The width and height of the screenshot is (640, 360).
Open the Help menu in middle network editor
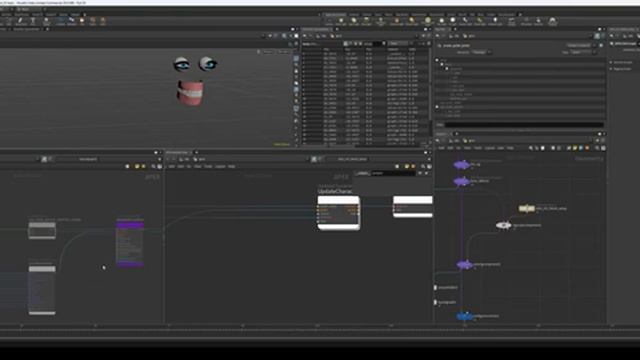tap(231, 167)
